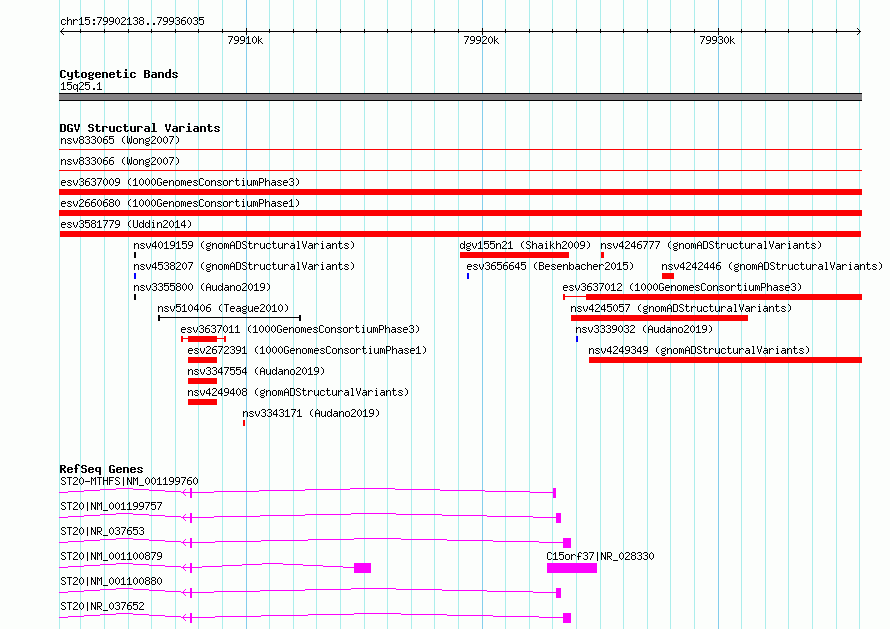890x629 pixels.
Task: Select esv3637012 1000Genomes Phase3 variant
Action: click(682, 287)
